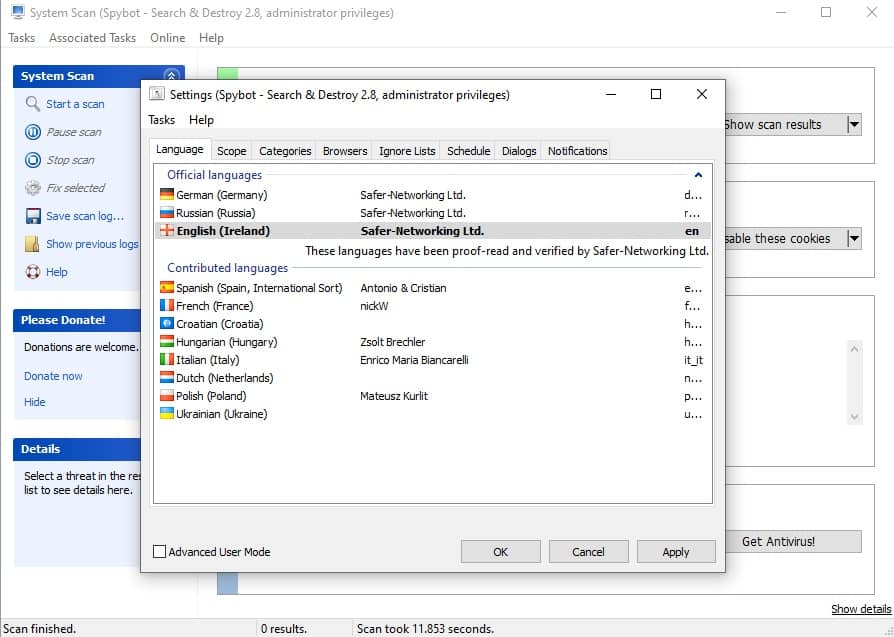
Task: Click the English (Ireland) flag icon
Action: click(166, 230)
